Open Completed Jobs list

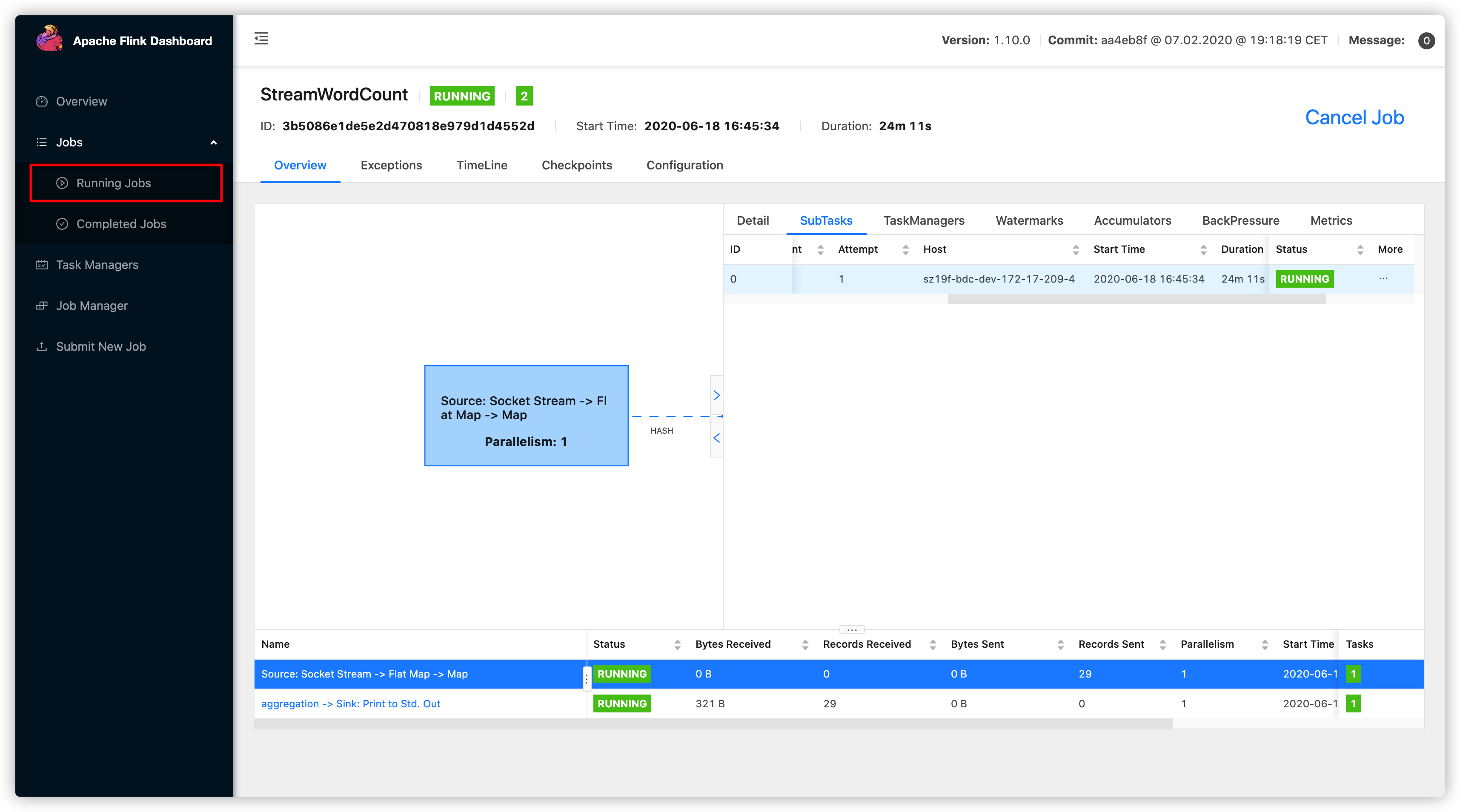(x=121, y=224)
